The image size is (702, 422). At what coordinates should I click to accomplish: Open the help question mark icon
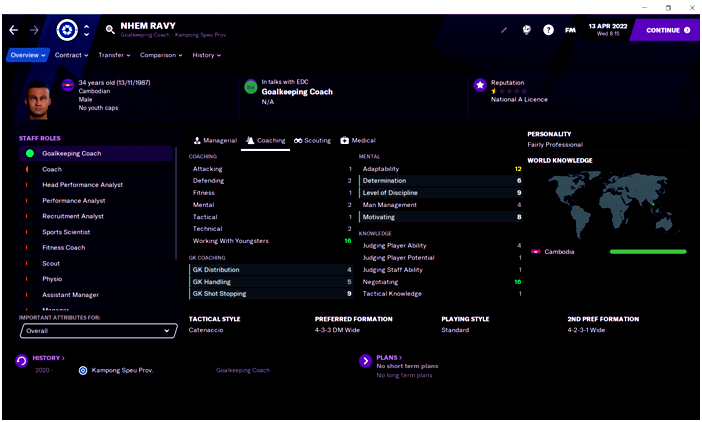click(548, 30)
